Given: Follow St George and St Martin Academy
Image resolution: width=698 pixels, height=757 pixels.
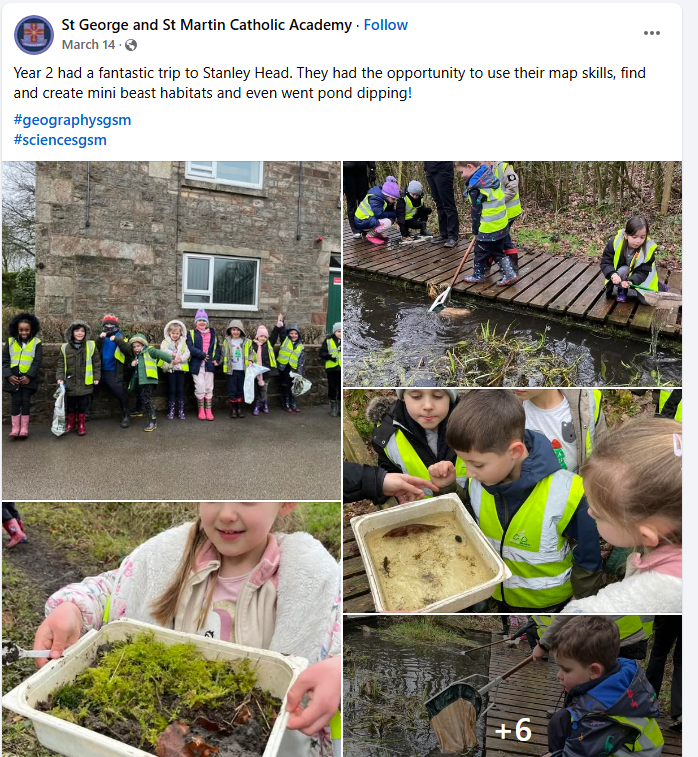Looking at the screenshot, I should (385, 25).
